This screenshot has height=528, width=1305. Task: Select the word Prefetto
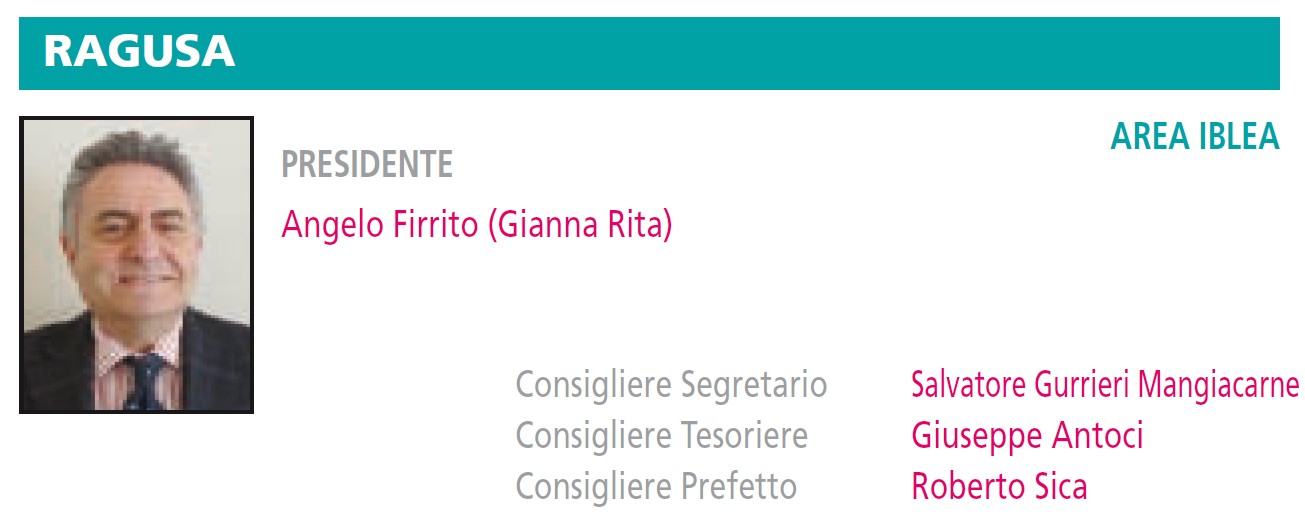[x=739, y=487]
